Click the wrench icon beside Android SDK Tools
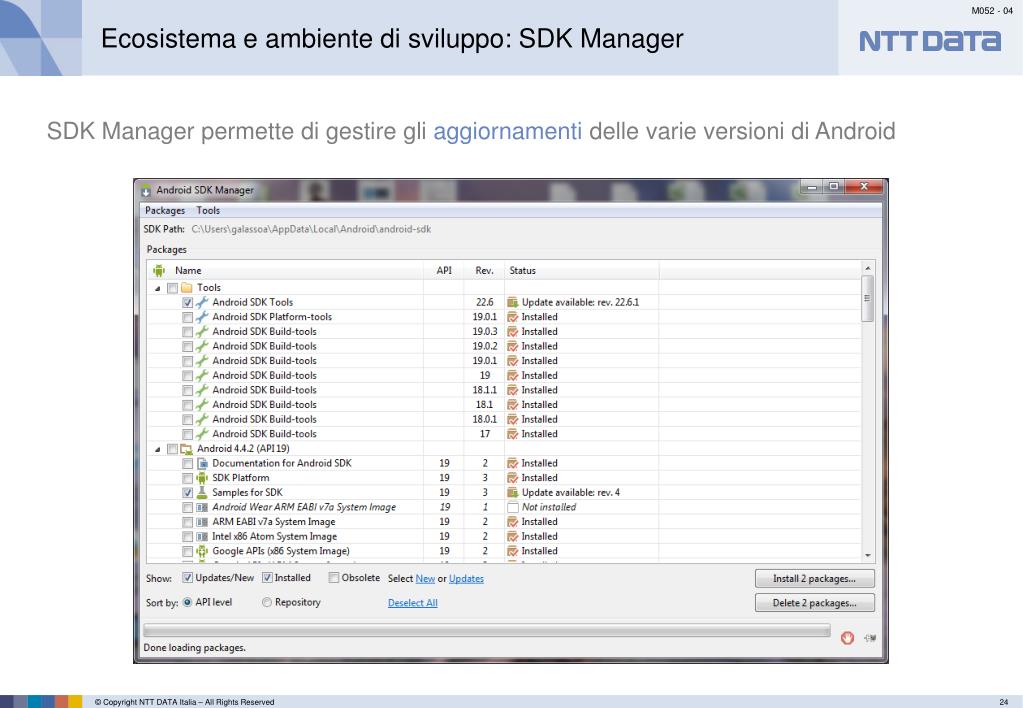The image size is (1023, 708). 202,302
